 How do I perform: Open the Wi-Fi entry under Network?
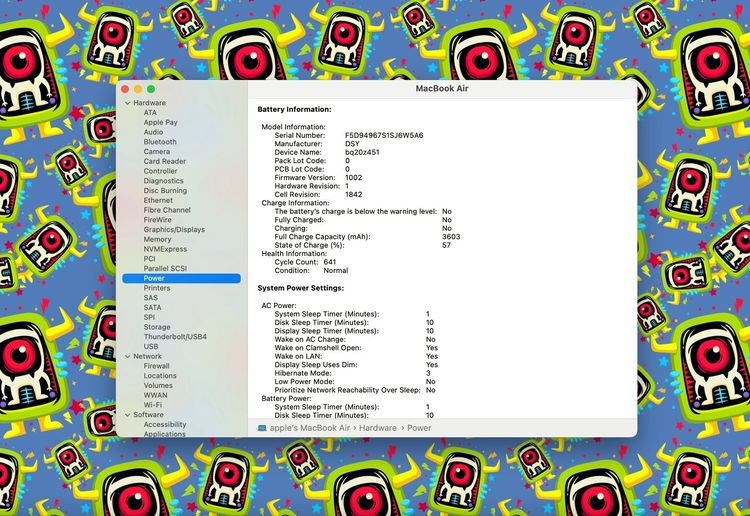(x=153, y=405)
